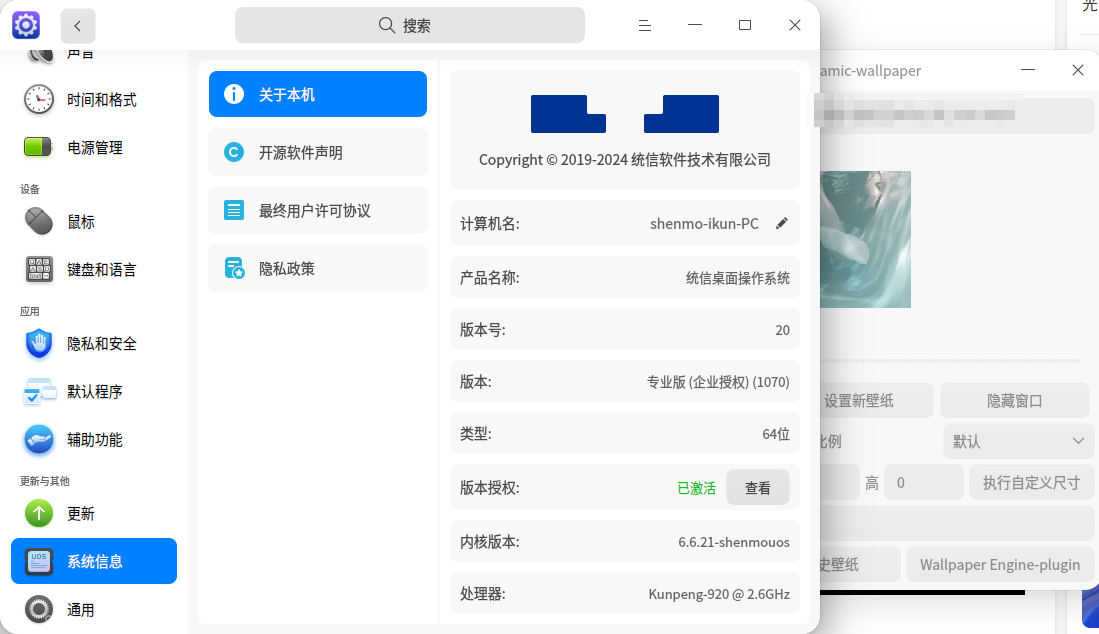Click the mouse device icon
1099x634 pixels.
39,221
